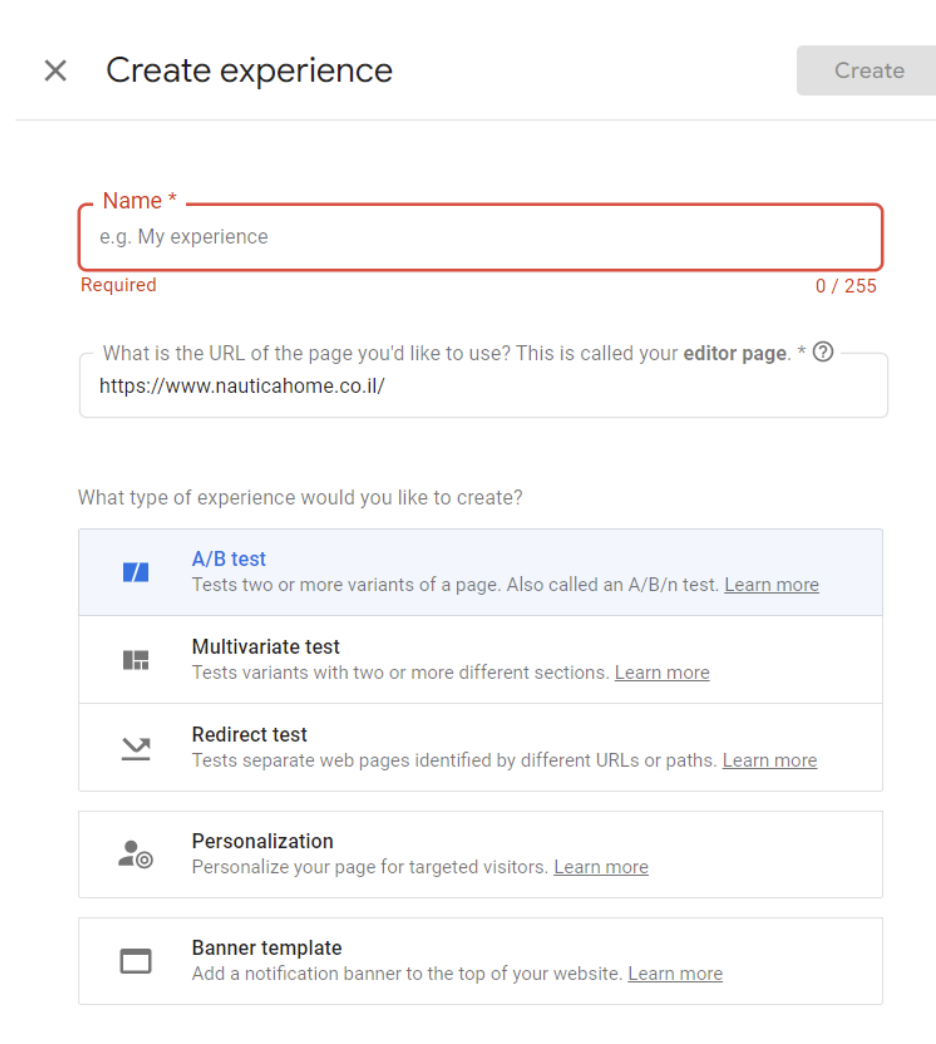Click the Multivariate test grid icon
936x1044 pixels.
[x=136, y=660]
